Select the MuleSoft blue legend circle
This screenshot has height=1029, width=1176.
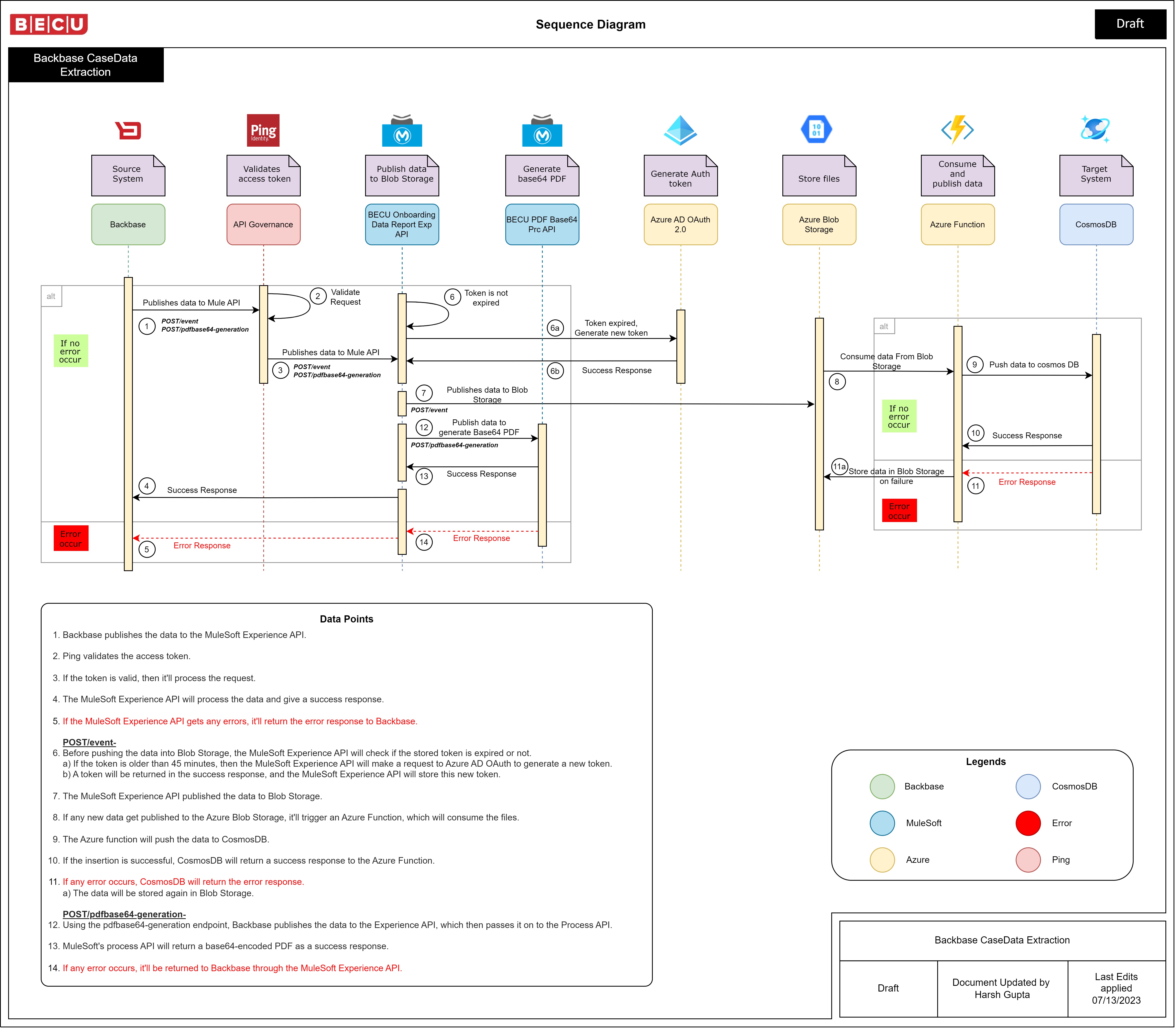click(882, 823)
